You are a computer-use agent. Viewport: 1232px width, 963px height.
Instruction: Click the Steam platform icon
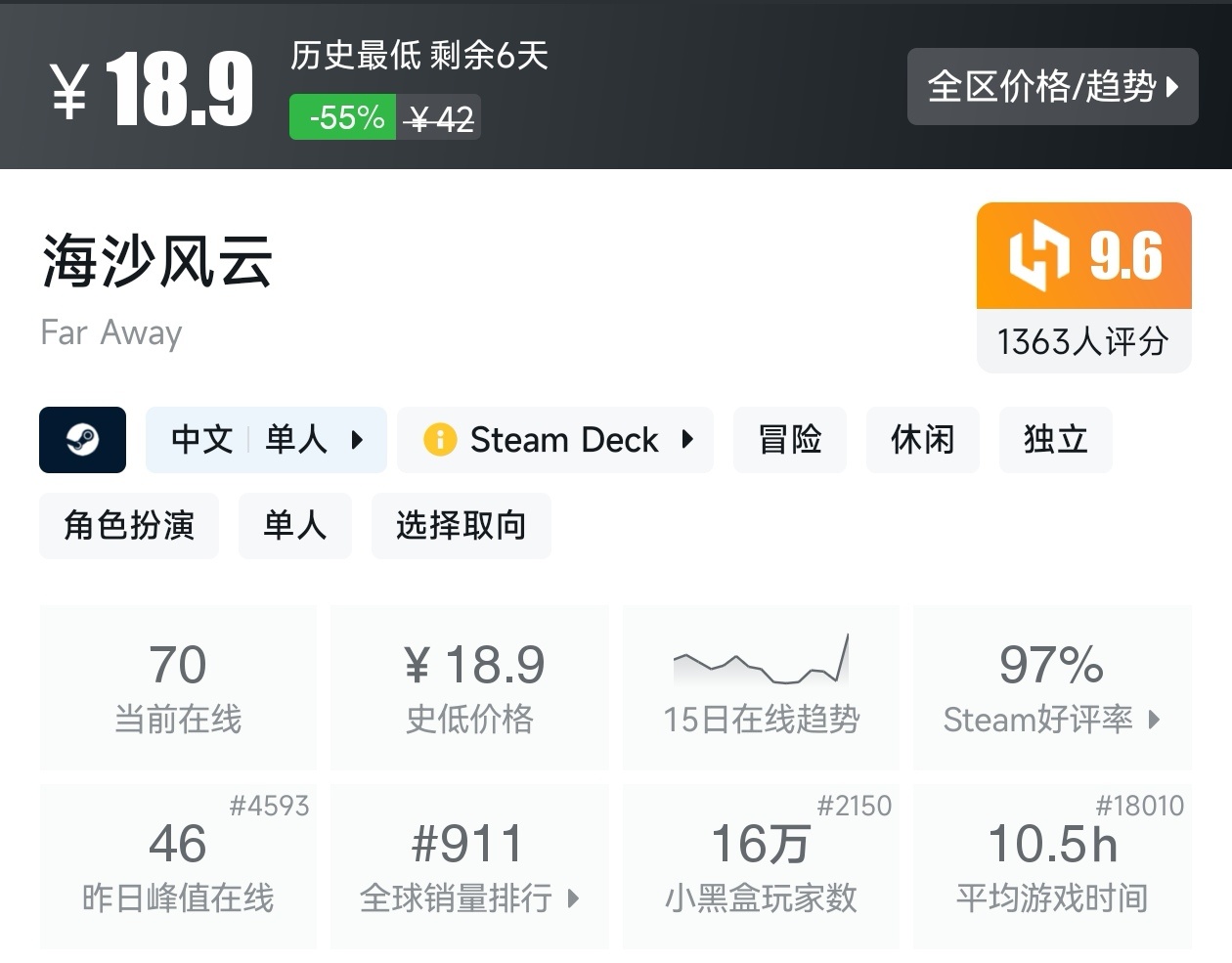pyautogui.click(x=82, y=440)
